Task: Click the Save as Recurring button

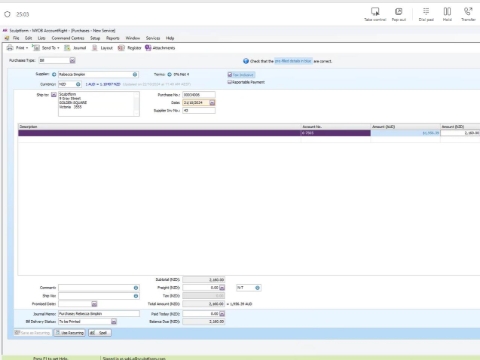Action: (33, 333)
